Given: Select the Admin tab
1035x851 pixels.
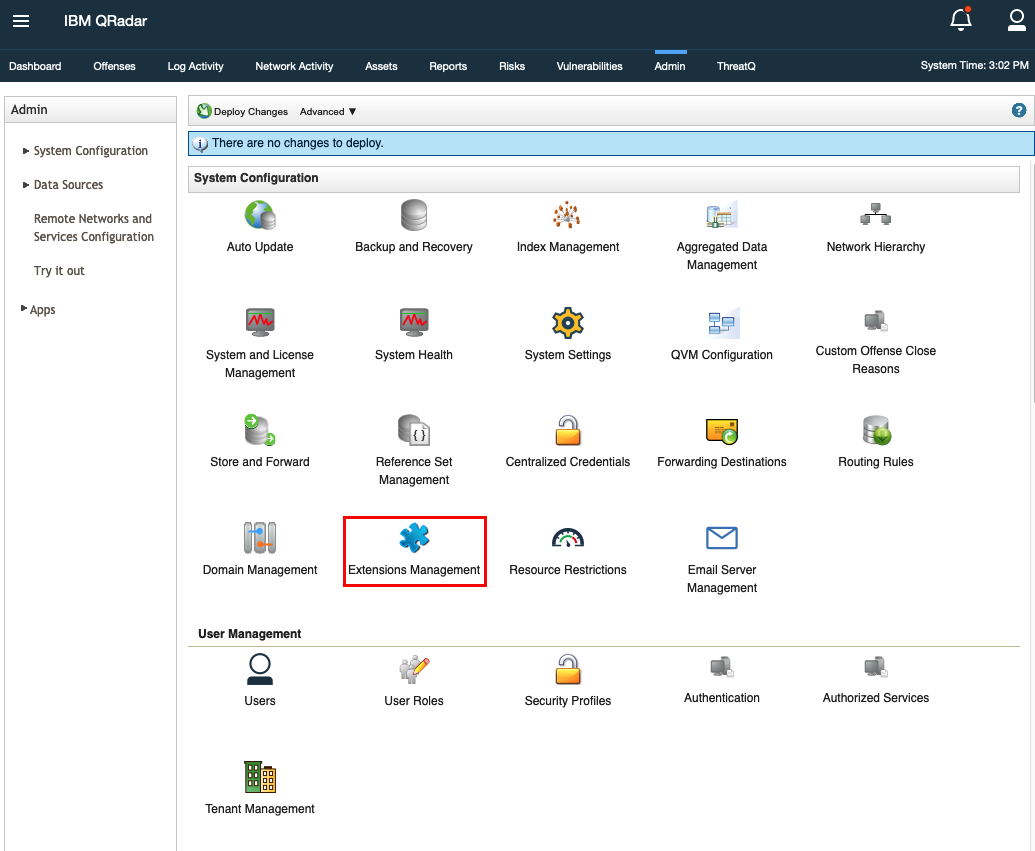Looking at the screenshot, I should (670, 66).
